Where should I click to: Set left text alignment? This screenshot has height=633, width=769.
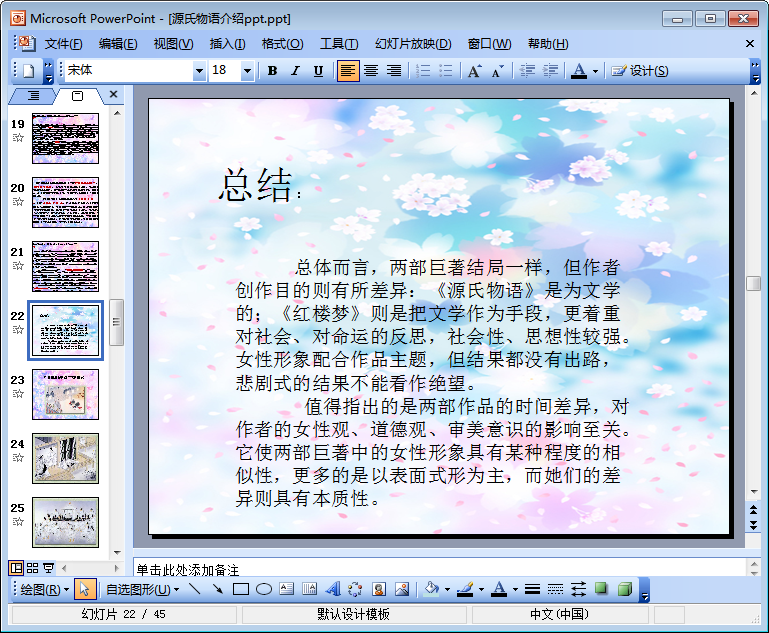[x=348, y=71]
